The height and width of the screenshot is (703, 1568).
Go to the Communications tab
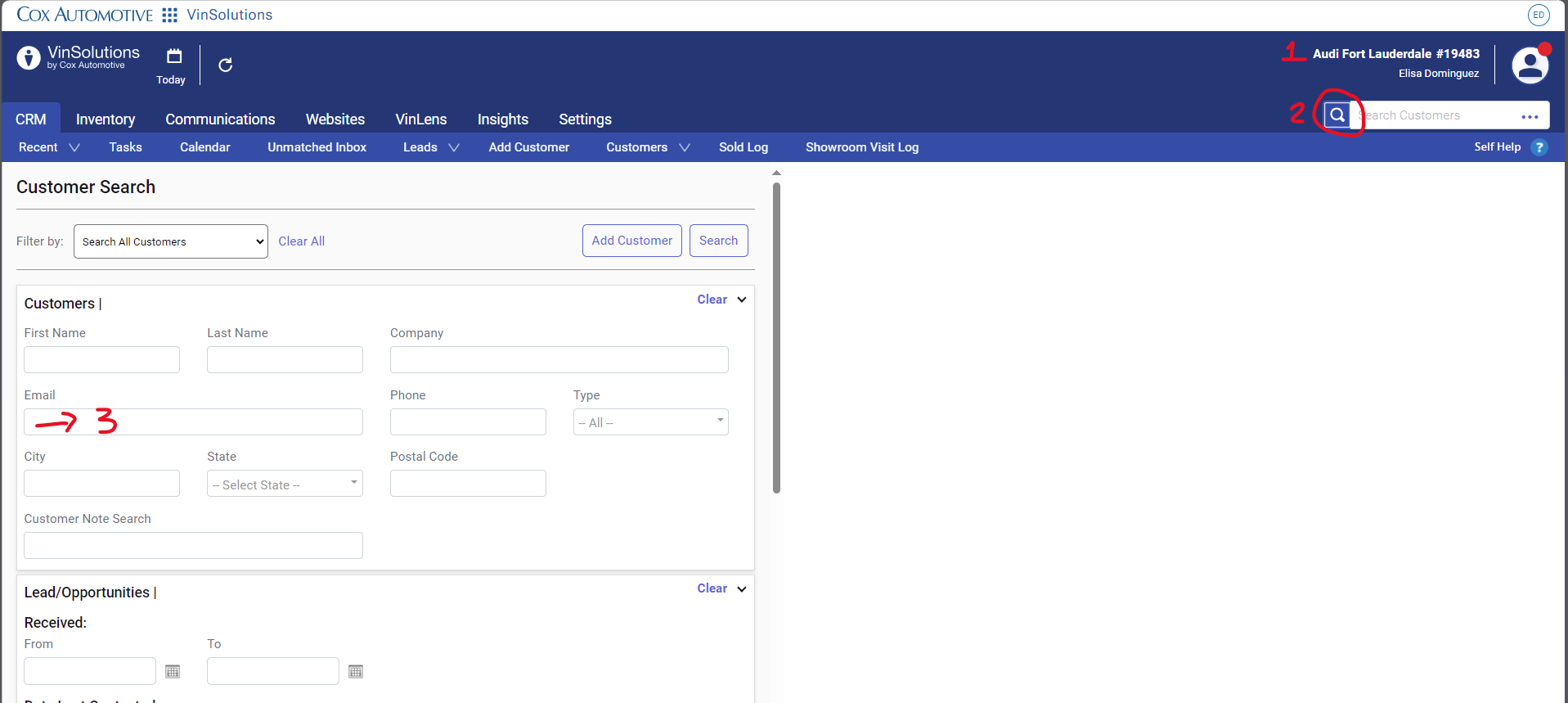pos(220,119)
